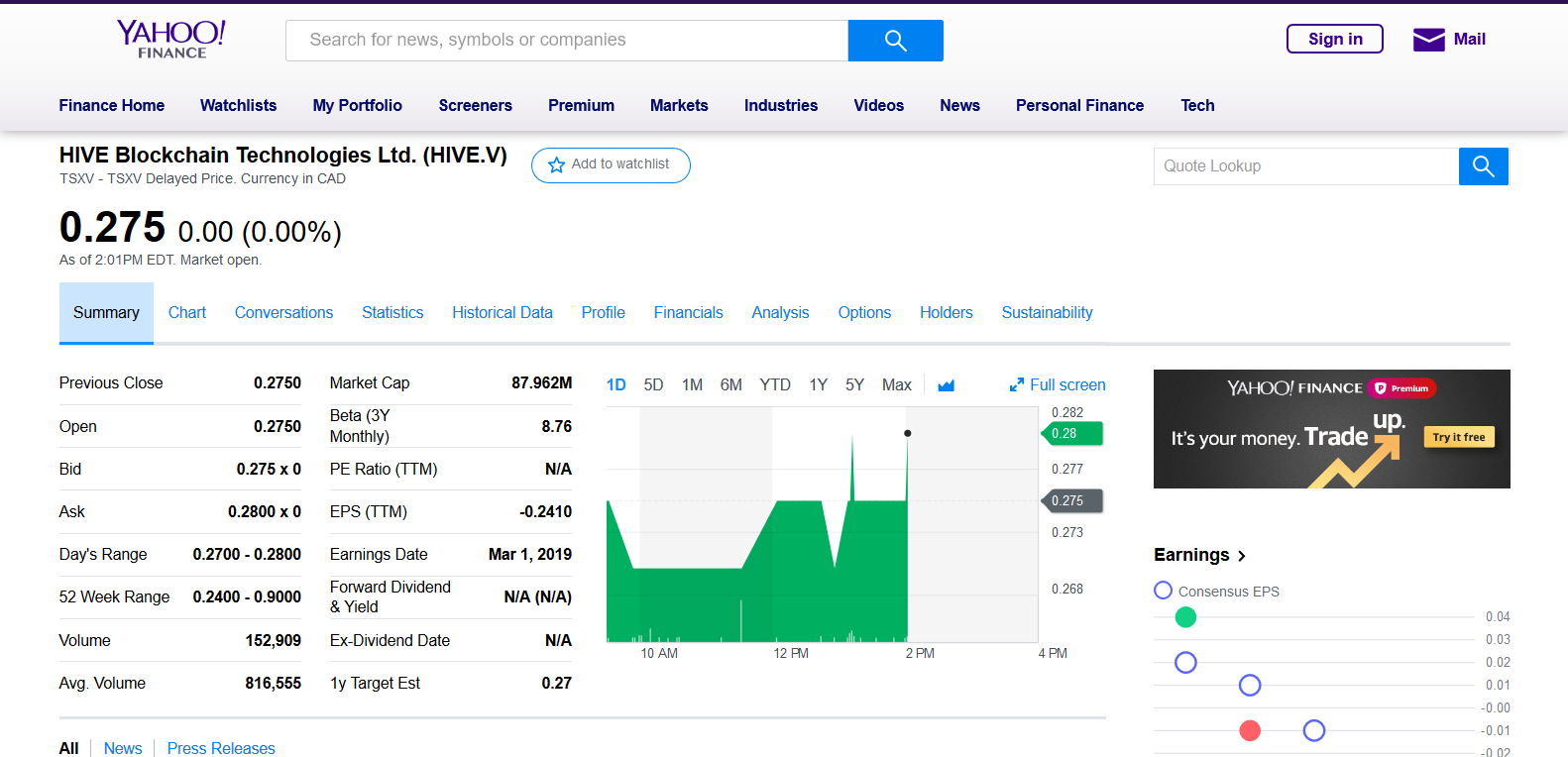Click the Quote Lookup magnifier button
Image resolution: width=1568 pixels, height=757 pixels.
[1483, 166]
